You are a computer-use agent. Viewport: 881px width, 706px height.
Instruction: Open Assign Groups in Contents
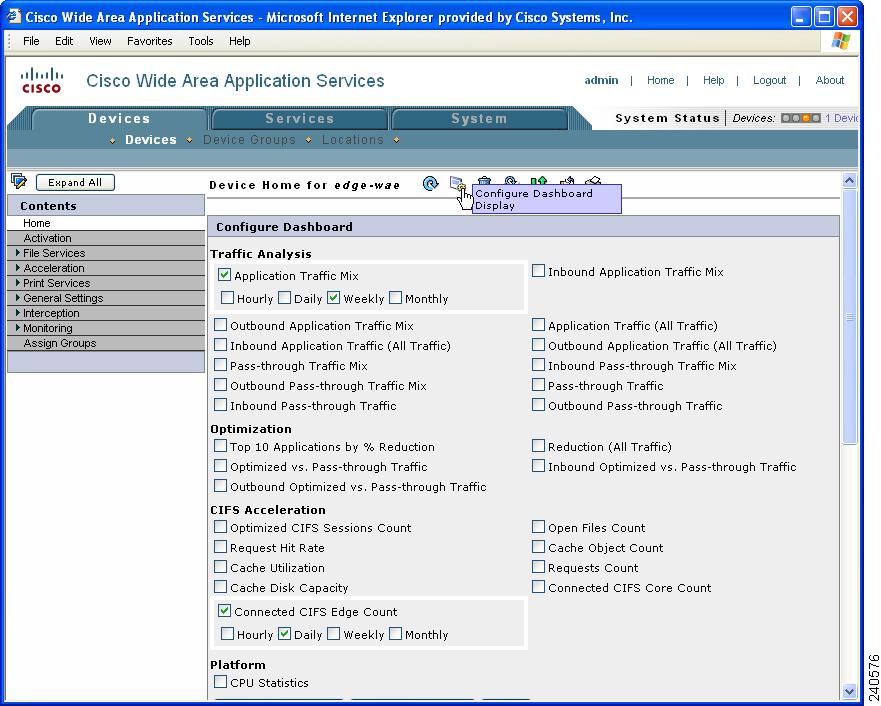(106, 343)
